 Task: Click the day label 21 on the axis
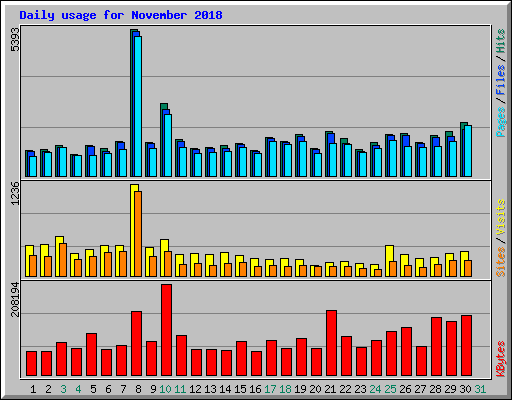(330, 389)
